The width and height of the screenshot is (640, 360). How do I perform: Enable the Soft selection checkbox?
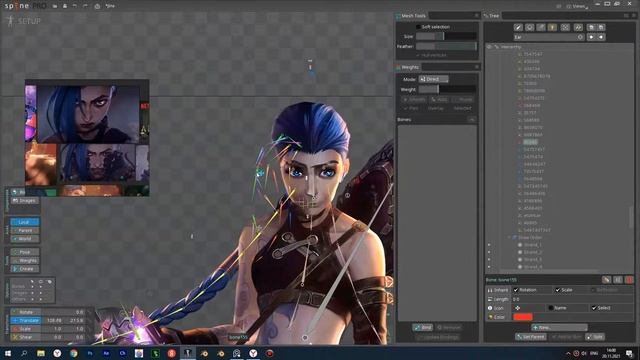418,27
